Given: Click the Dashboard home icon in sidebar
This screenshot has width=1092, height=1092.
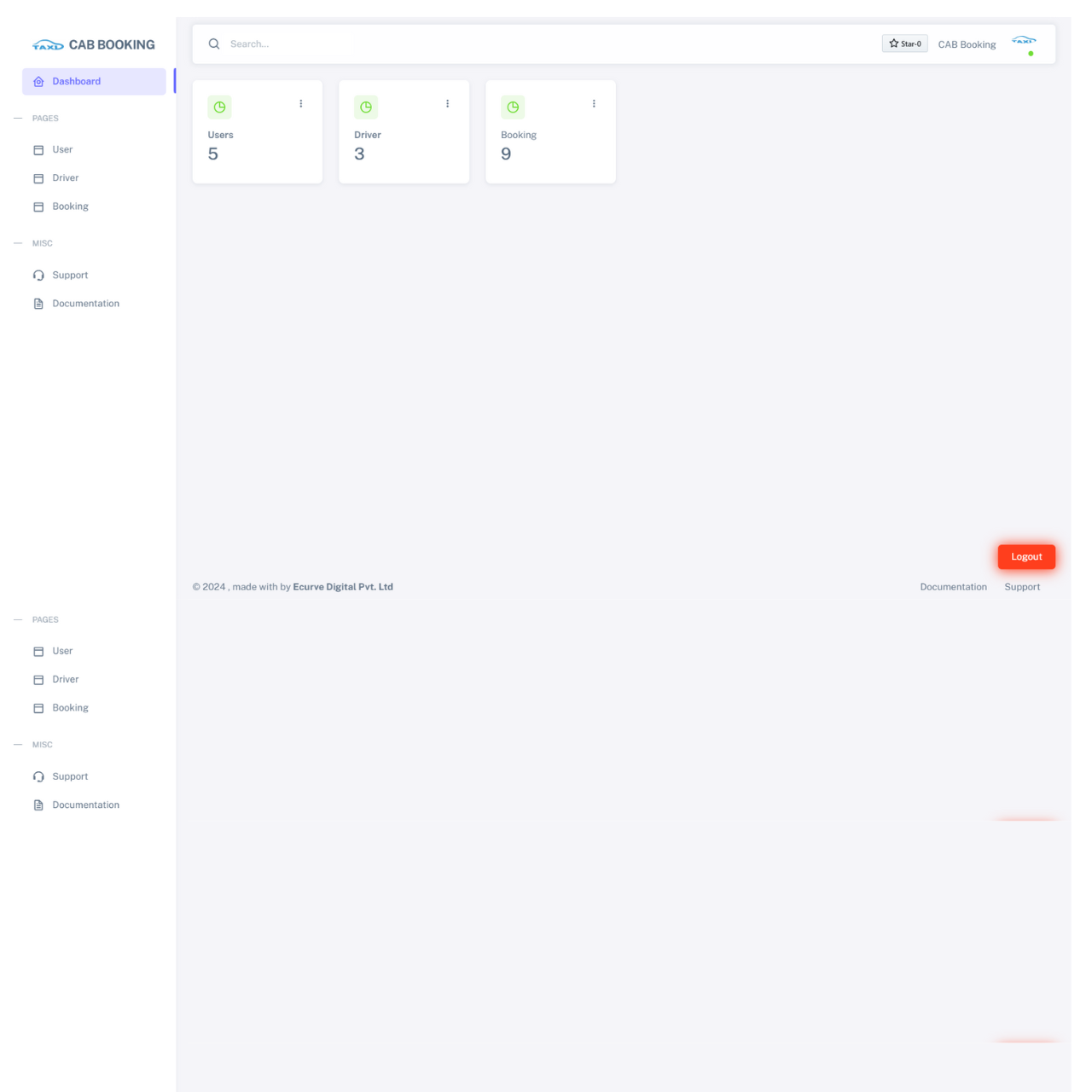Looking at the screenshot, I should click(x=38, y=82).
